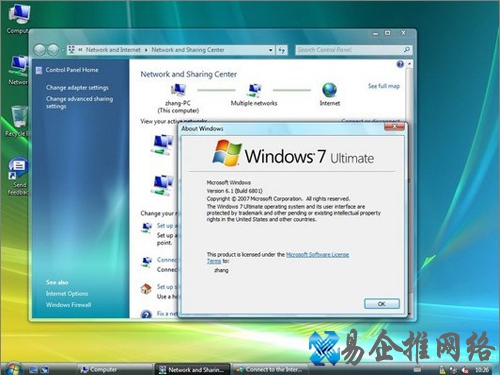Screen dimensions: 500x375
Task: Click the Fix a network problem link
Action: coord(167,314)
